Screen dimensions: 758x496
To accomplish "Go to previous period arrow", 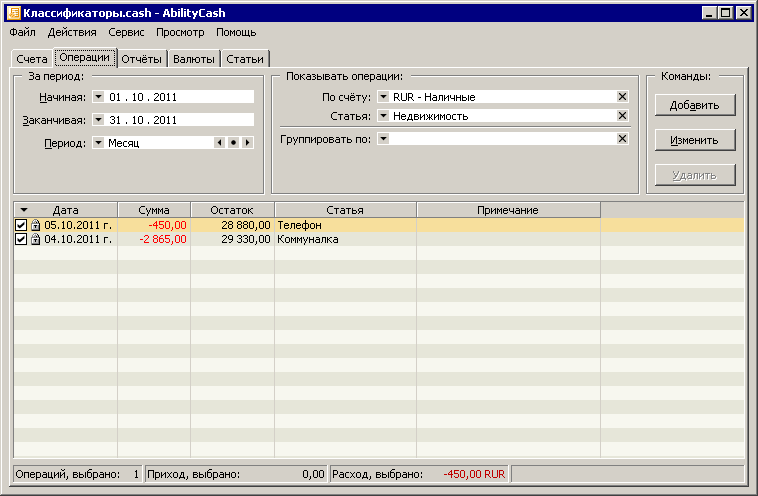I will pyautogui.click(x=220, y=143).
